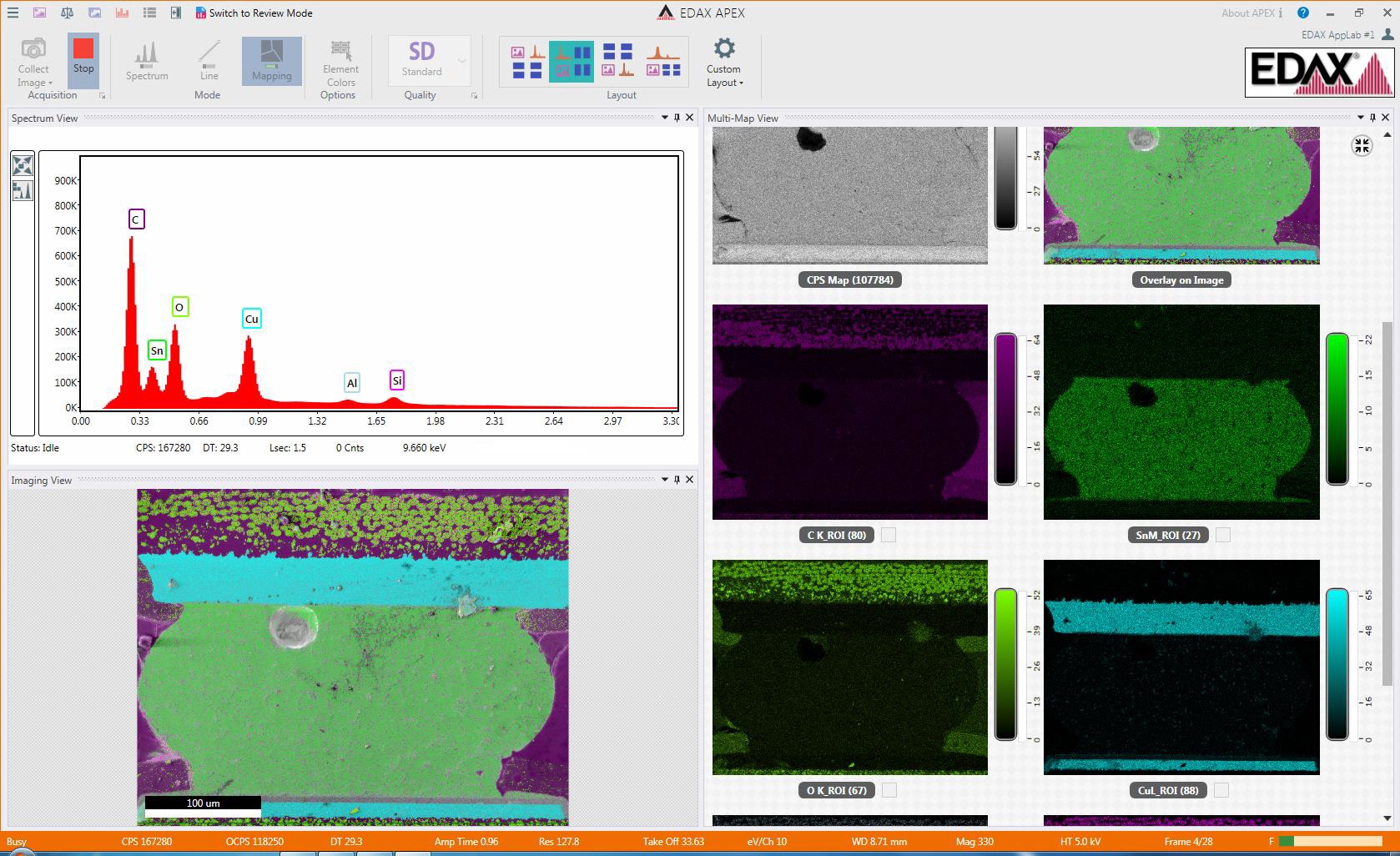Check the box next to O K_ROI

(x=889, y=790)
